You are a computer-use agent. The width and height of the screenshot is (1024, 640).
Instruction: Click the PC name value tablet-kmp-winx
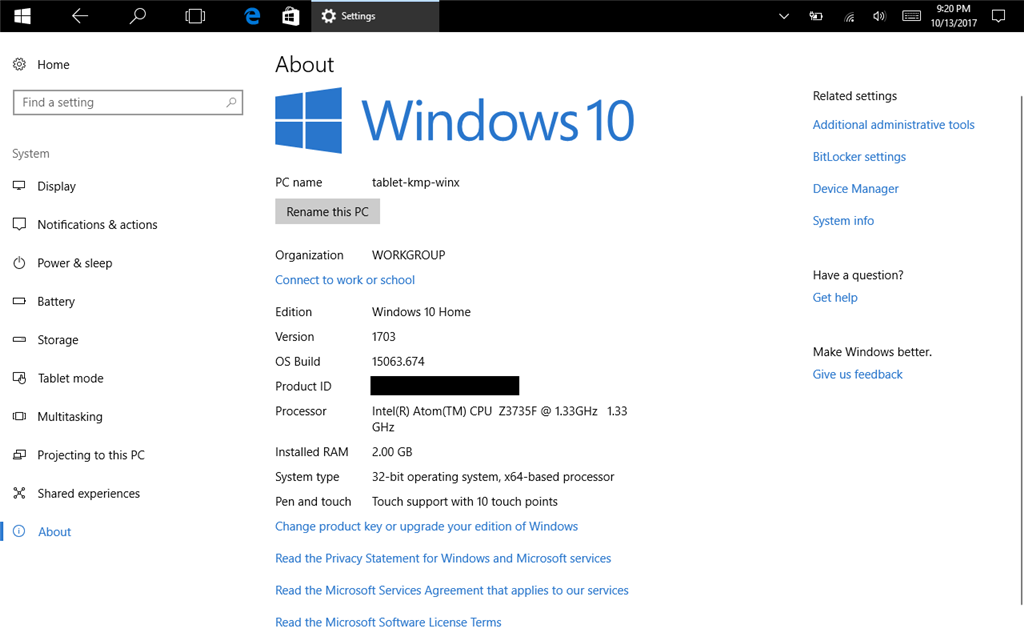[x=415, y=183]
